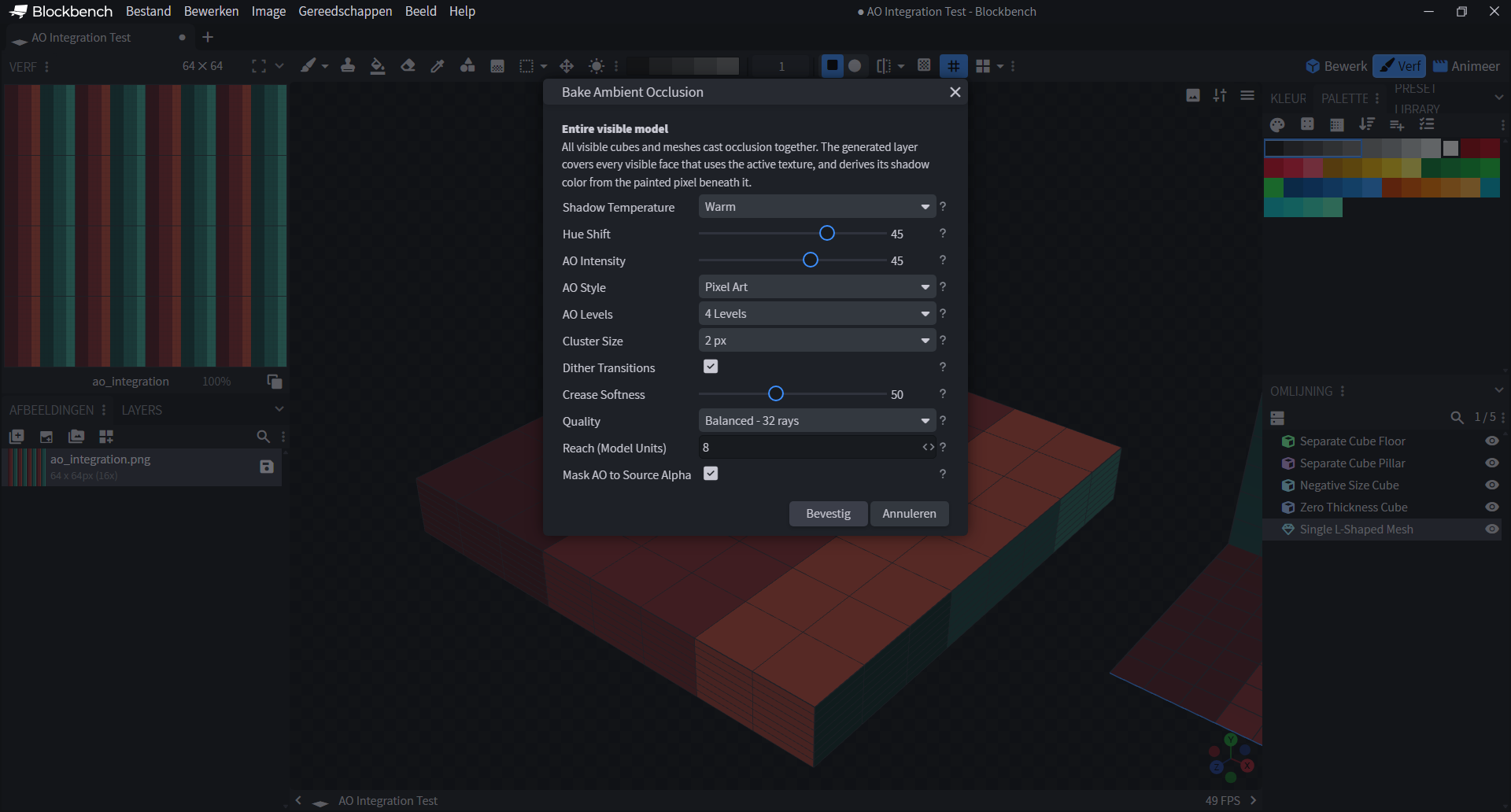The image size is (1511, 812).
Task: Switch to the LAYERS tab
Action: tap(142, 410)
